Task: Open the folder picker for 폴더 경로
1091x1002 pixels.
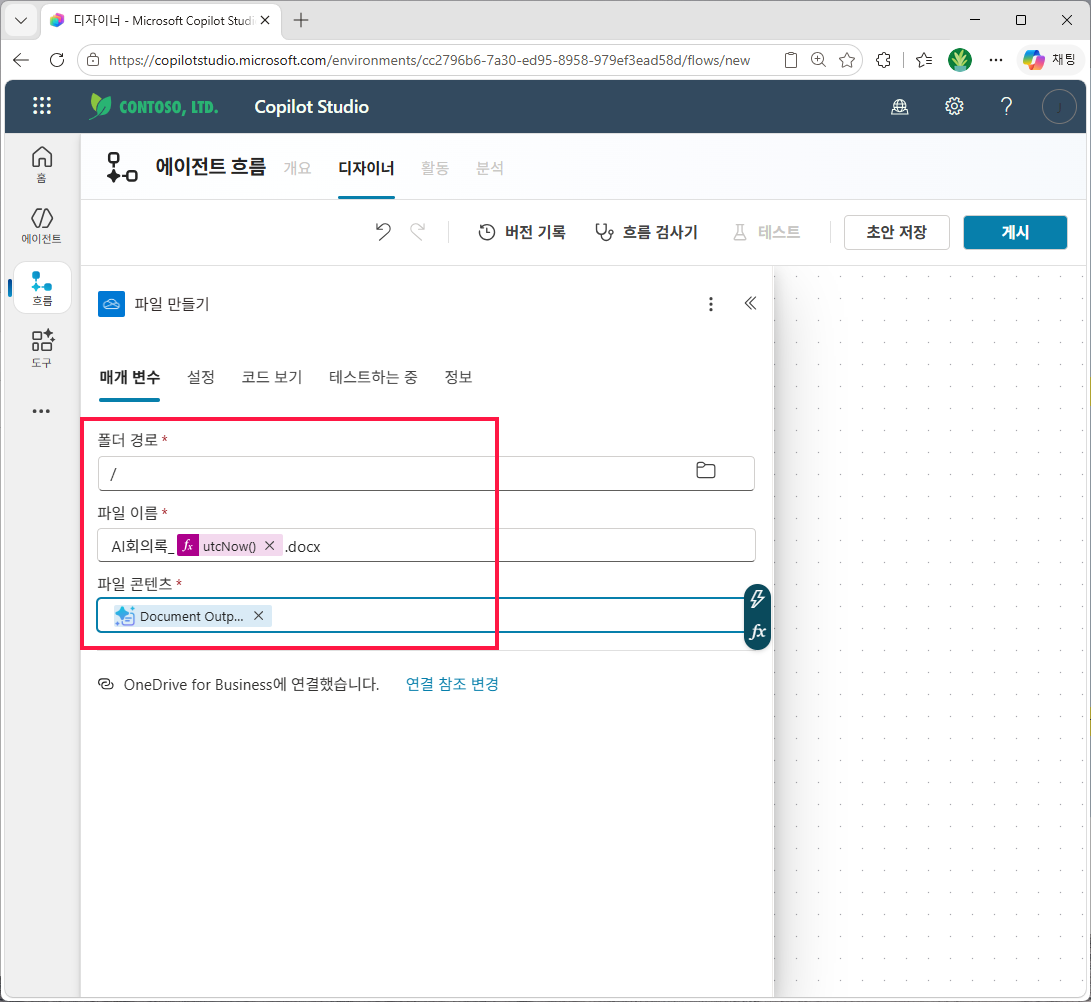Action: pyautogui.click(x=706, y=471)
